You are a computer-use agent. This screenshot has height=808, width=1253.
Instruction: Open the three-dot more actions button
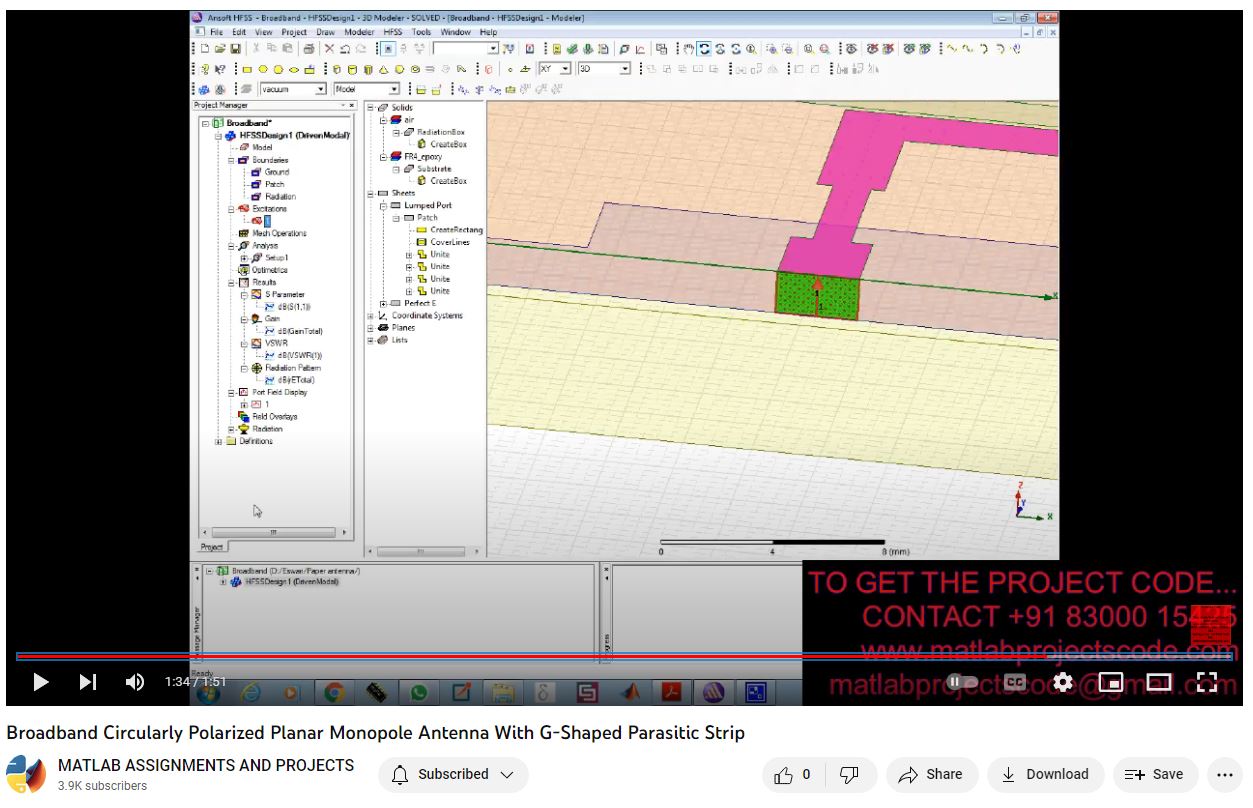pyautogui.click(x=1225, y=774)
